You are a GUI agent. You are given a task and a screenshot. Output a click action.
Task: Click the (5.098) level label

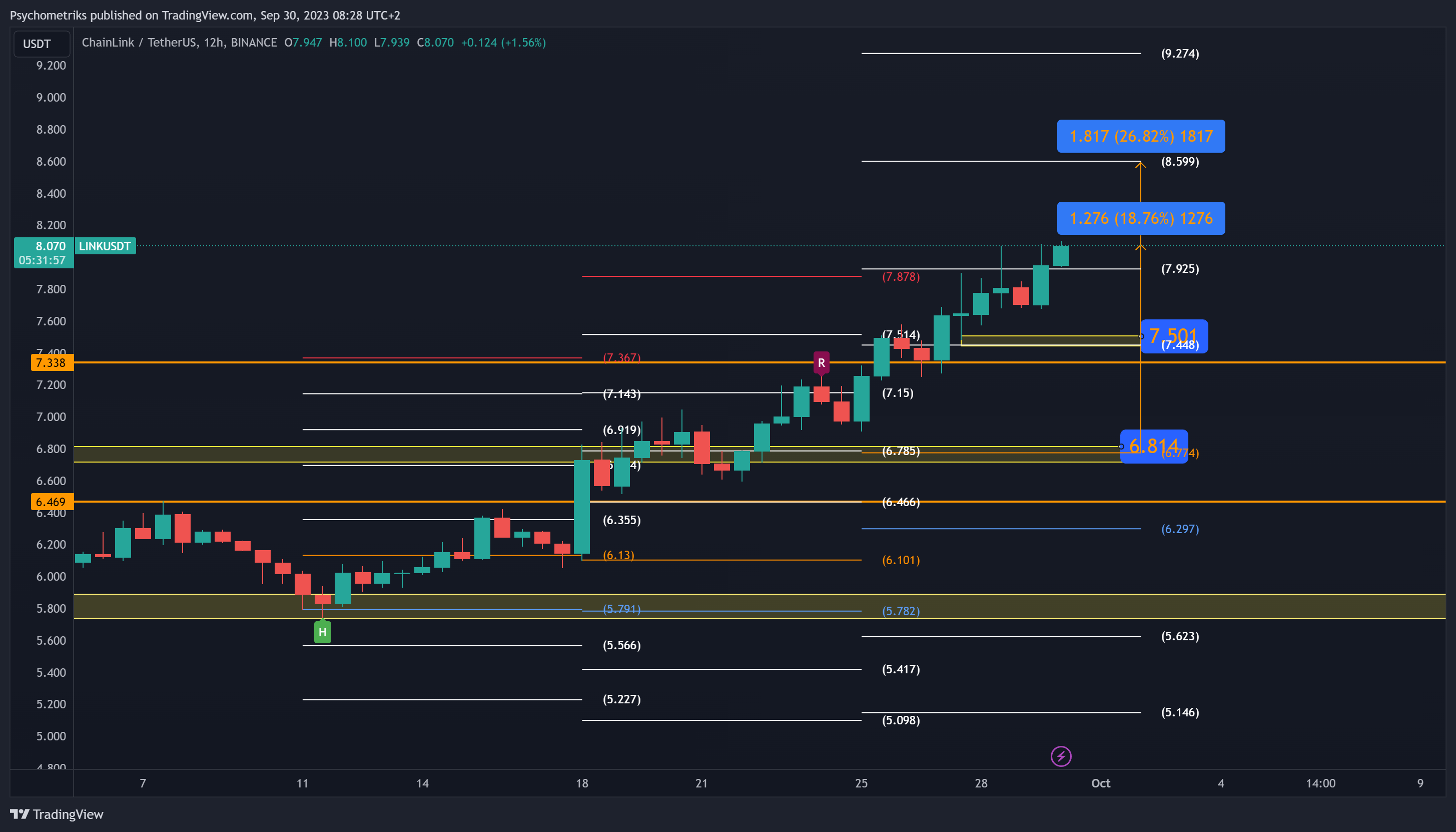click(901, 720)
